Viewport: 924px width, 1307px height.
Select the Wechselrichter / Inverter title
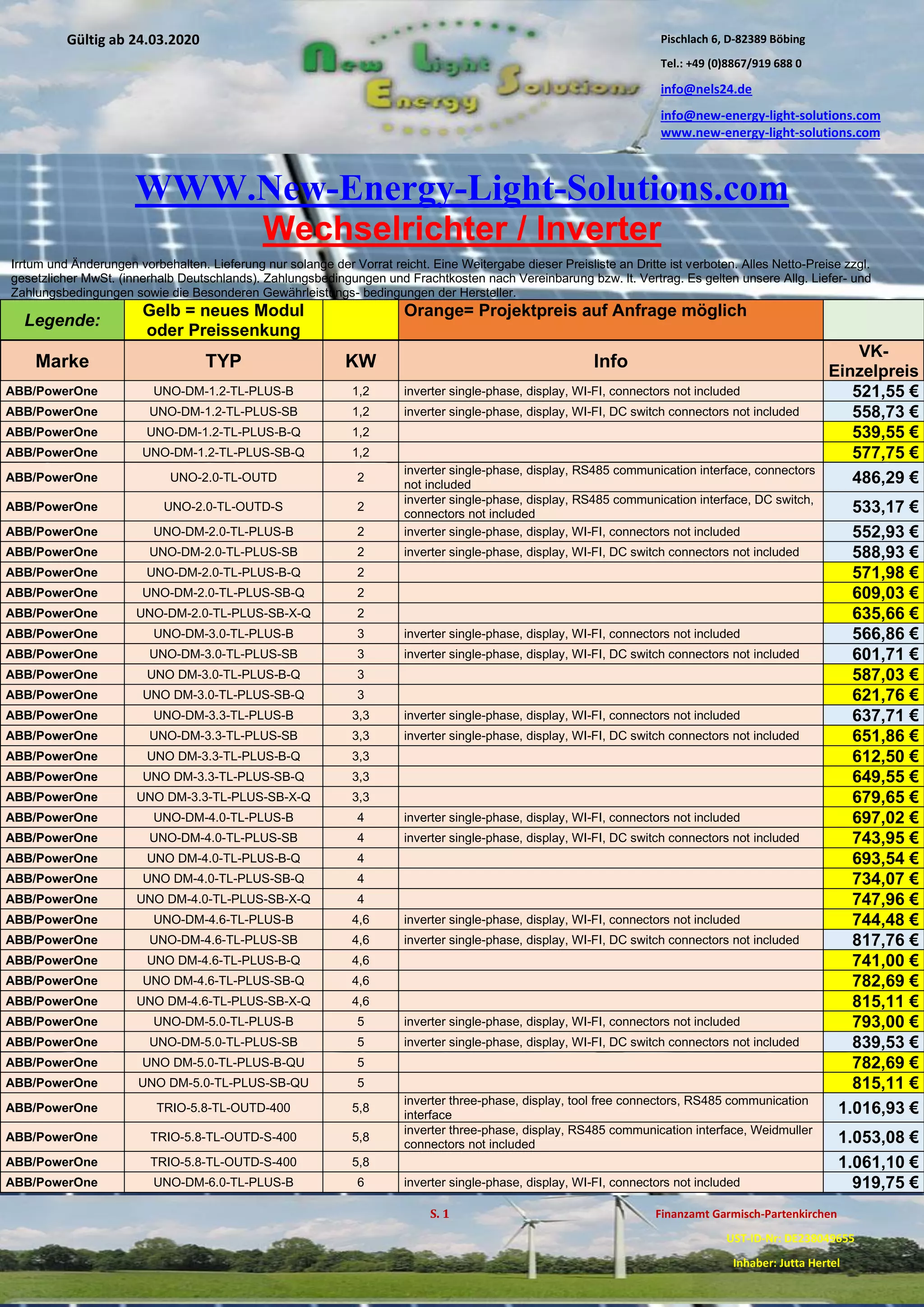pyautogui.click(x=462, y=229)
